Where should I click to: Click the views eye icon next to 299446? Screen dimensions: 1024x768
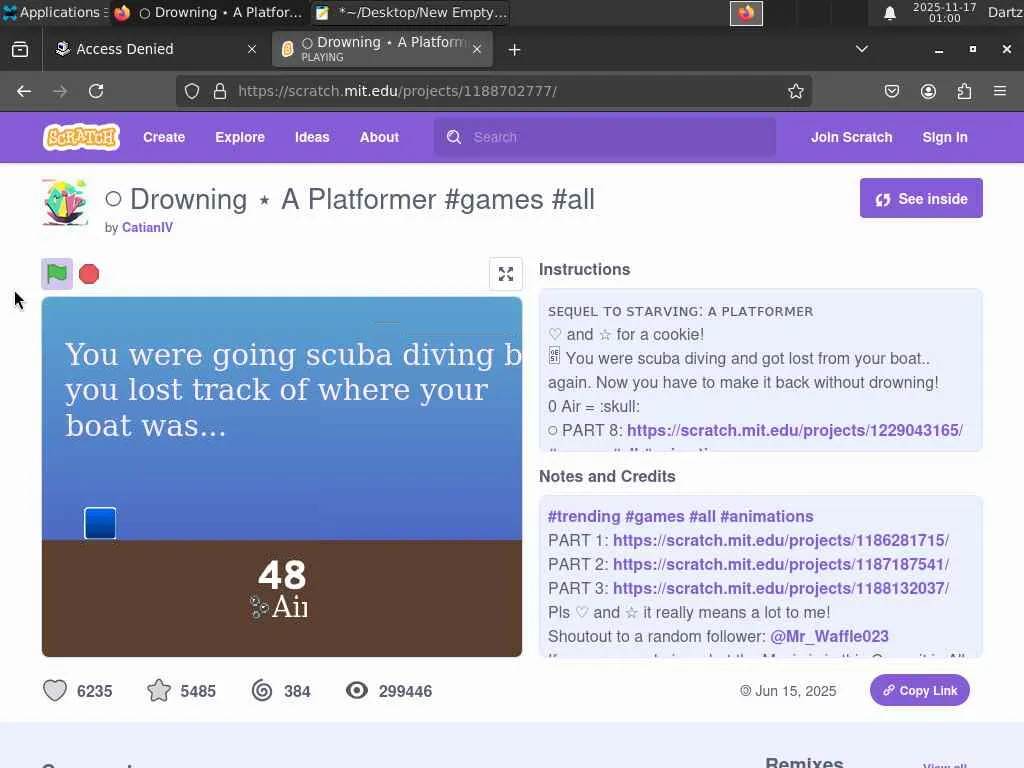pyautogui.click(x=357, y=690)
